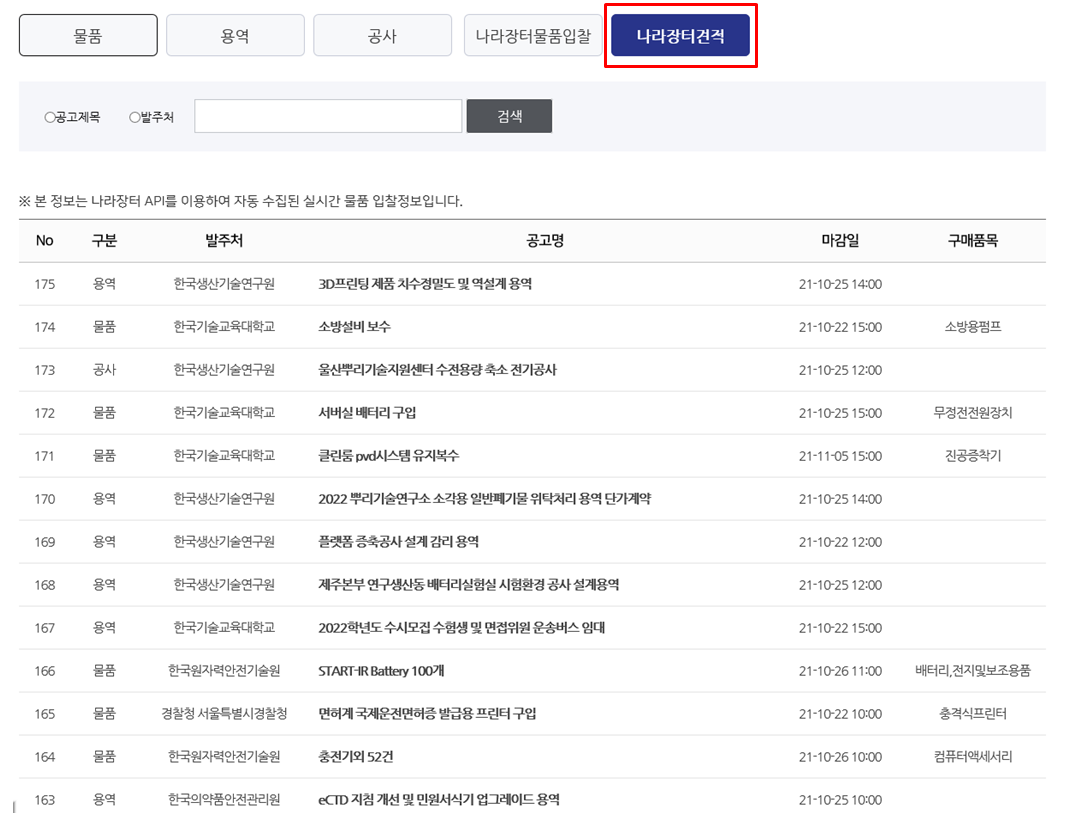
Task: Open 울산뿌리기술지원센터 전기공사 notice
Action: [437, 370]
